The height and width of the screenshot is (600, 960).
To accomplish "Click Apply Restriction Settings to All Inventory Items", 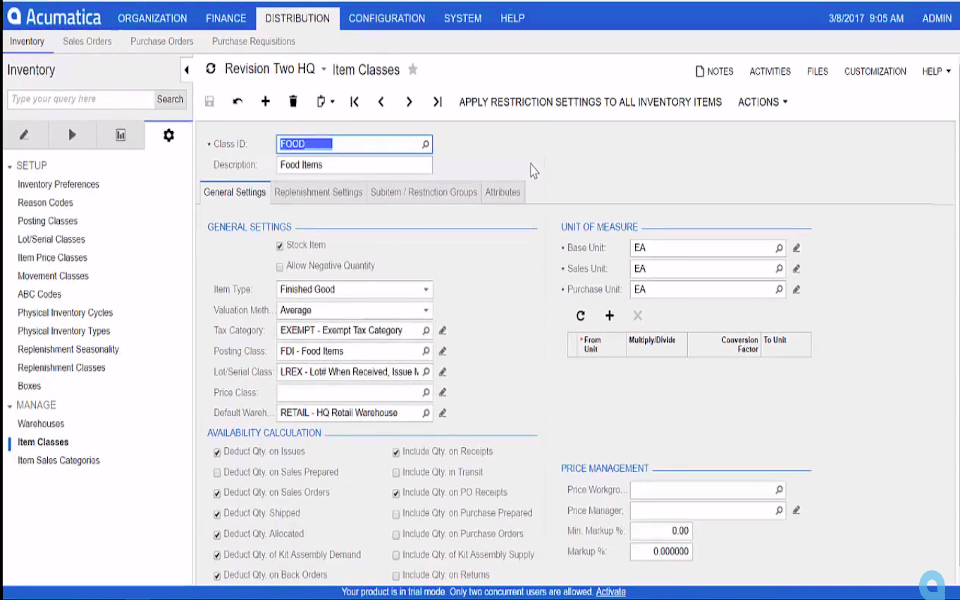I will tap(590, 102).
